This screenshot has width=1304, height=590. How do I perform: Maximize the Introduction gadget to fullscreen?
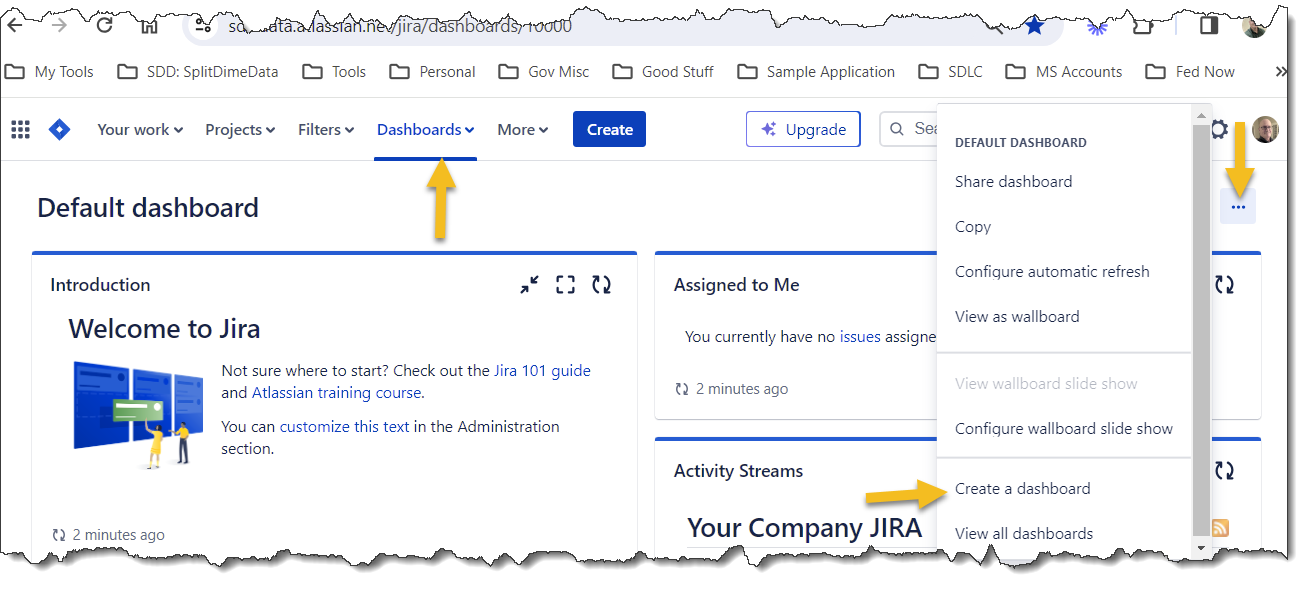[565, 285]
